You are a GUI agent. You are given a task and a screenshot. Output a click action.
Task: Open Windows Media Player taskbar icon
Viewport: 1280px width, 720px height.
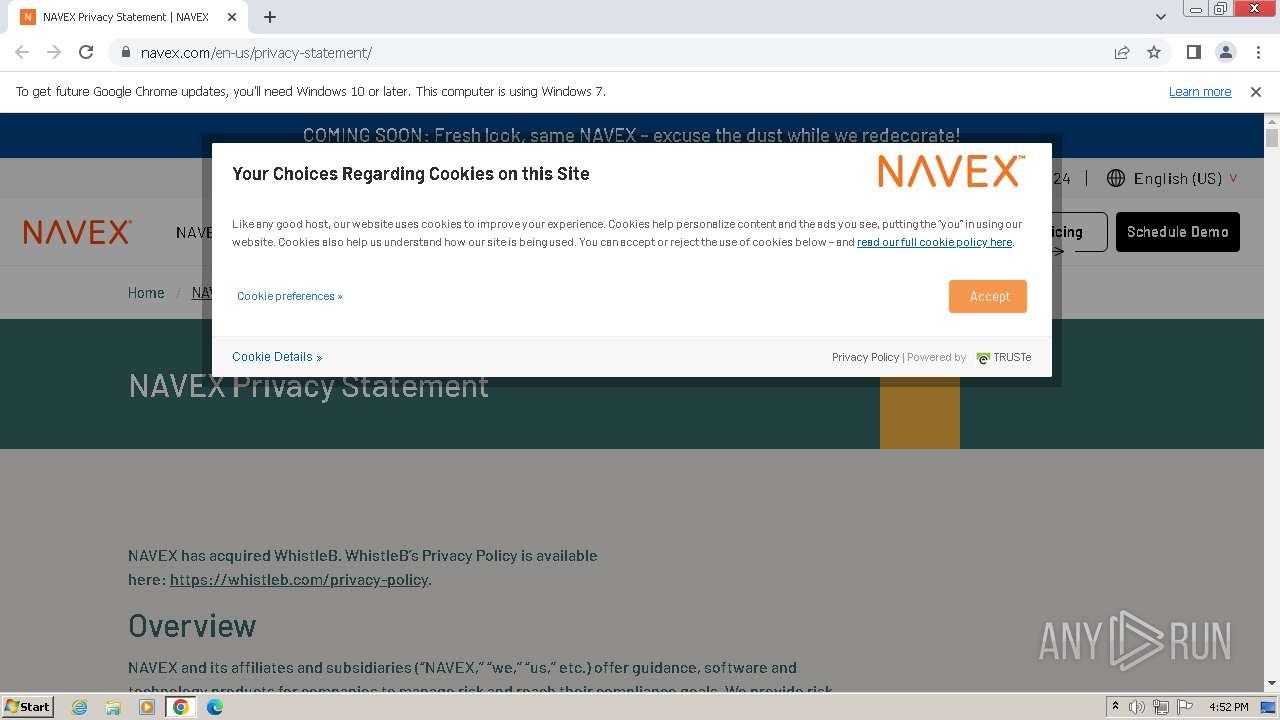point(147,707)
